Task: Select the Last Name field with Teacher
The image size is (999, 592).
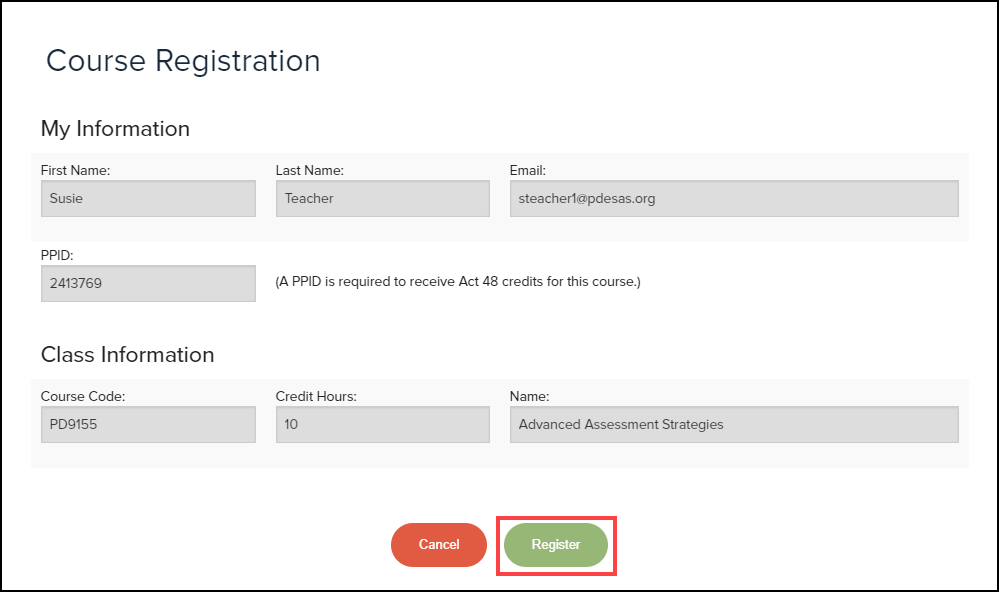Action: click(x=382, y=198)
